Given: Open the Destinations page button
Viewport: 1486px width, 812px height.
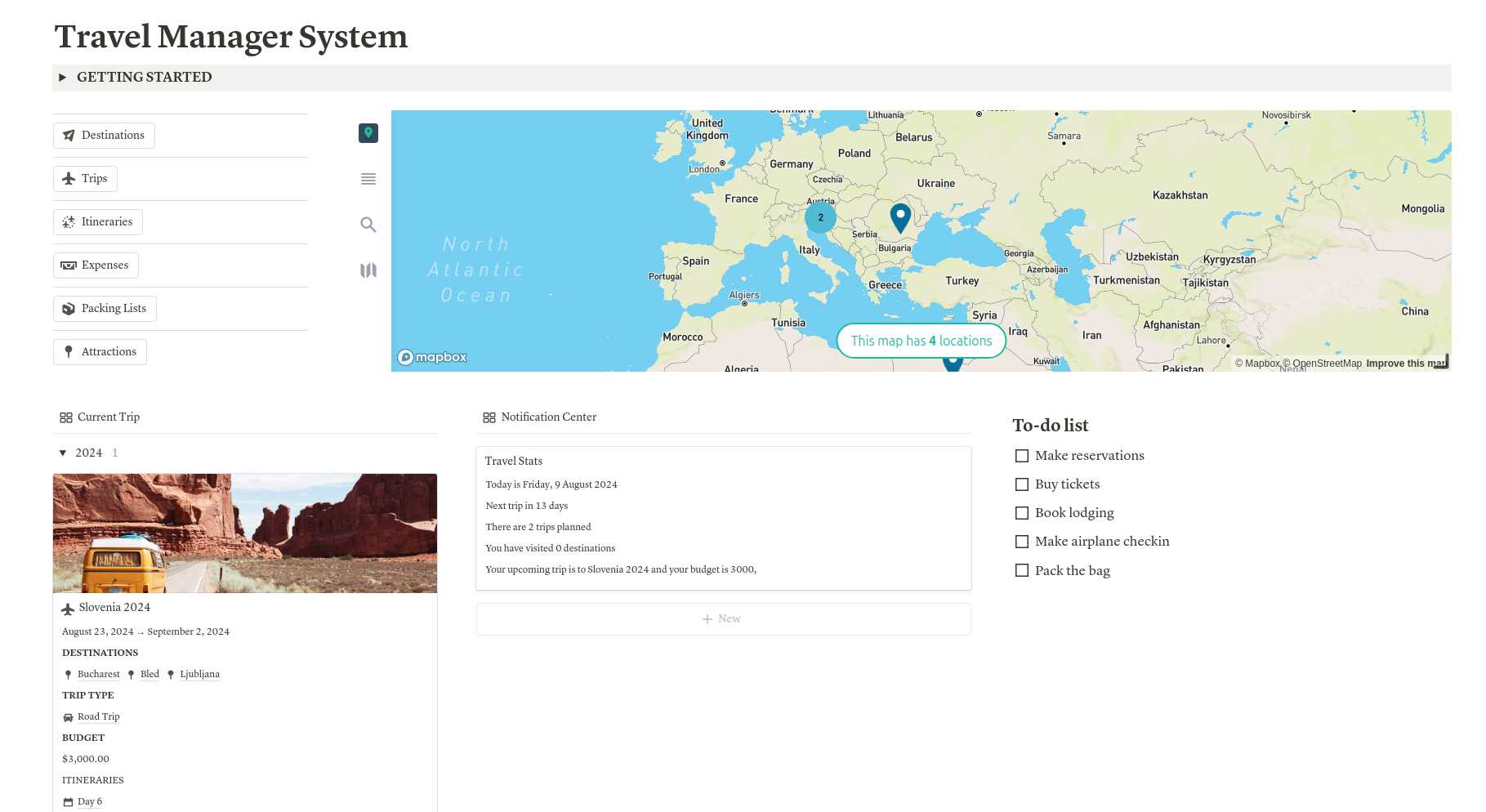Looking at the screenshot, I should tap(104, 136).
